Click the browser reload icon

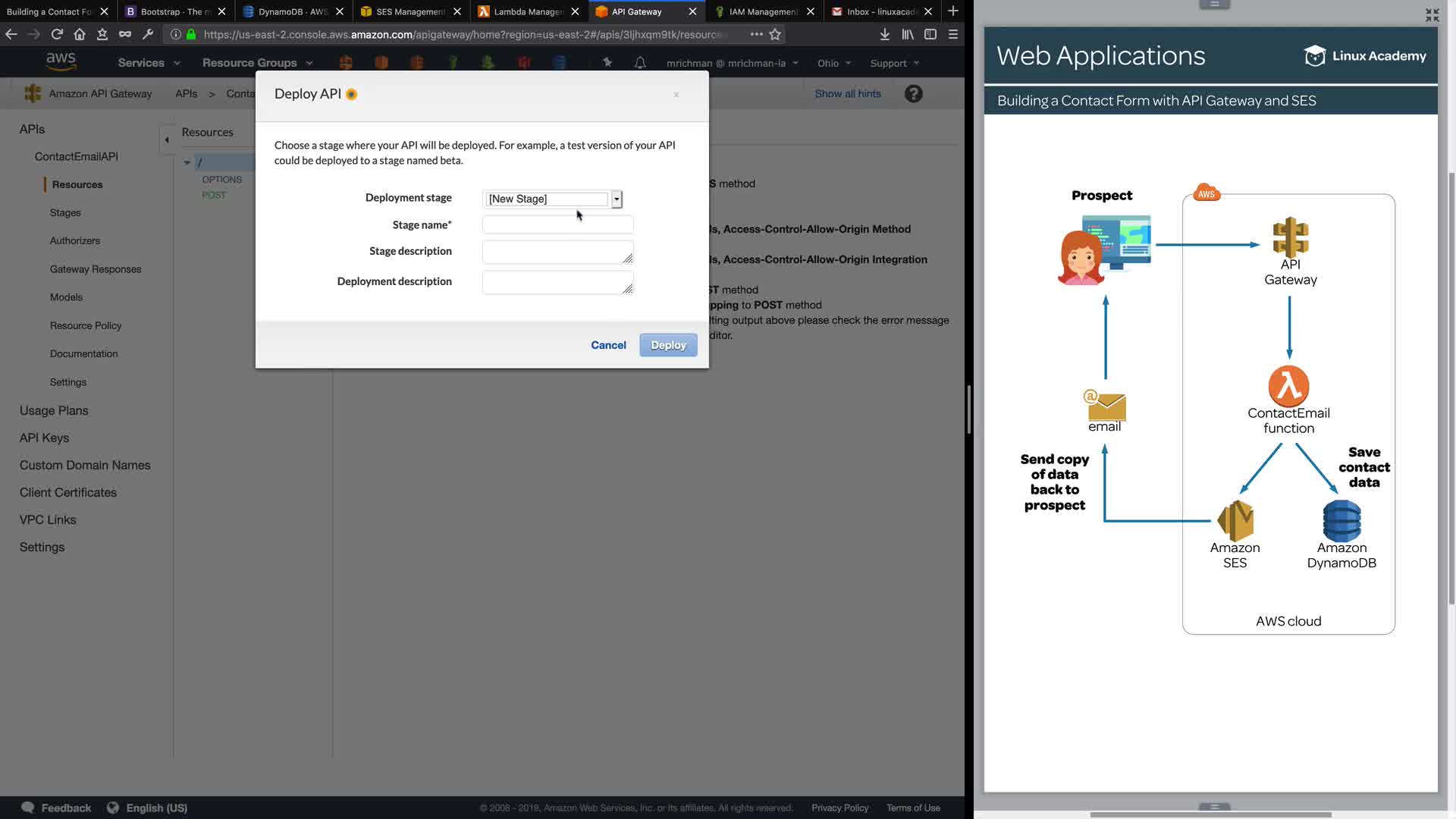tap(57, 34)
